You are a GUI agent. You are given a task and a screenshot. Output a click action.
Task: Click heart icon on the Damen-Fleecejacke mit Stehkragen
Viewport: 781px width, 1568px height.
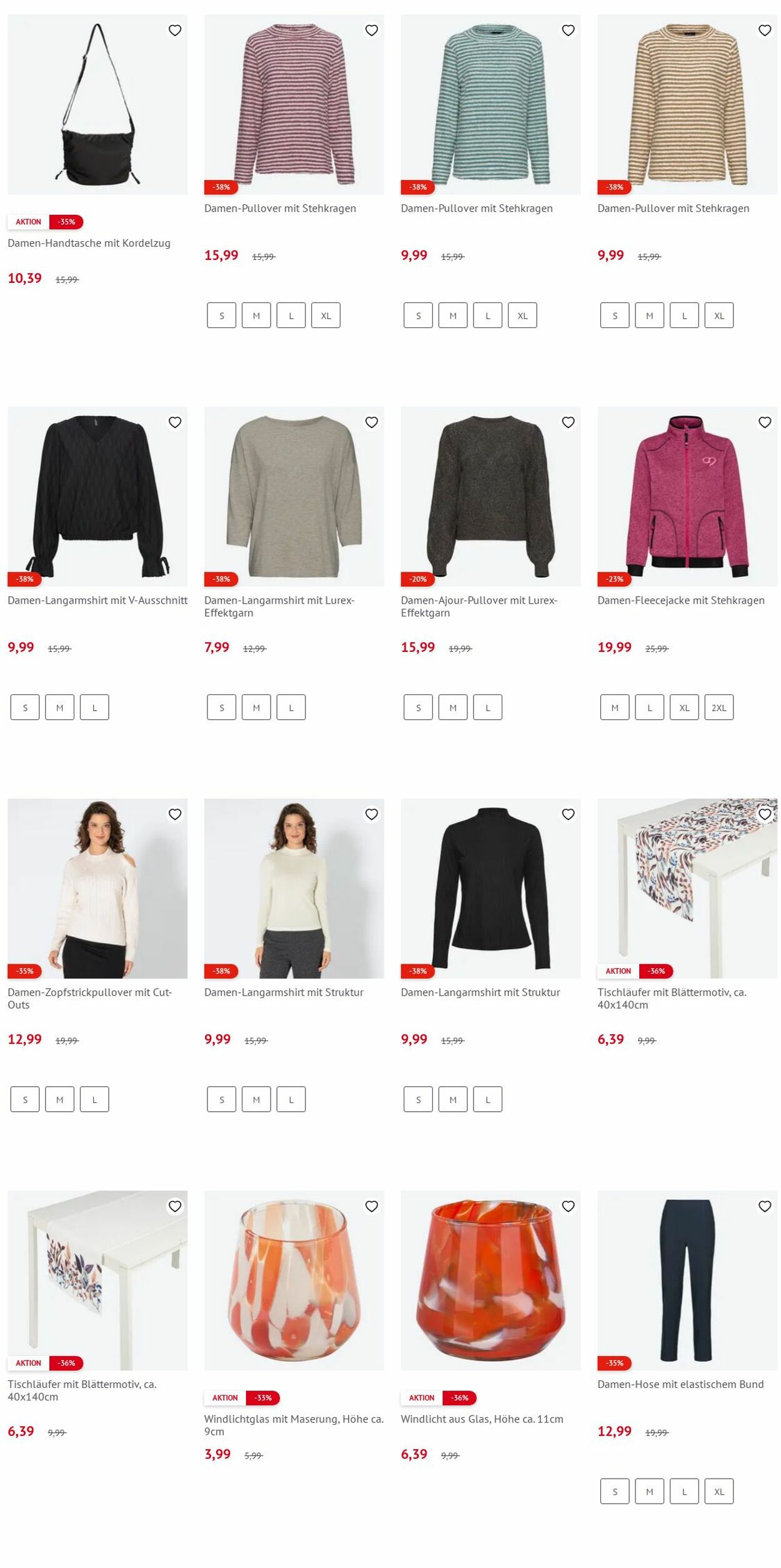[765, 422]
